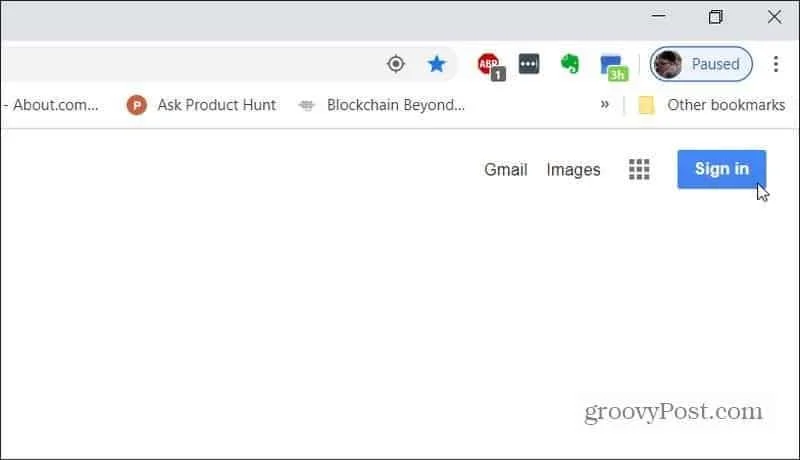Open the Evernote elephant extension
This screenshot has width=800, height=460.
click(x=570, y=64)
